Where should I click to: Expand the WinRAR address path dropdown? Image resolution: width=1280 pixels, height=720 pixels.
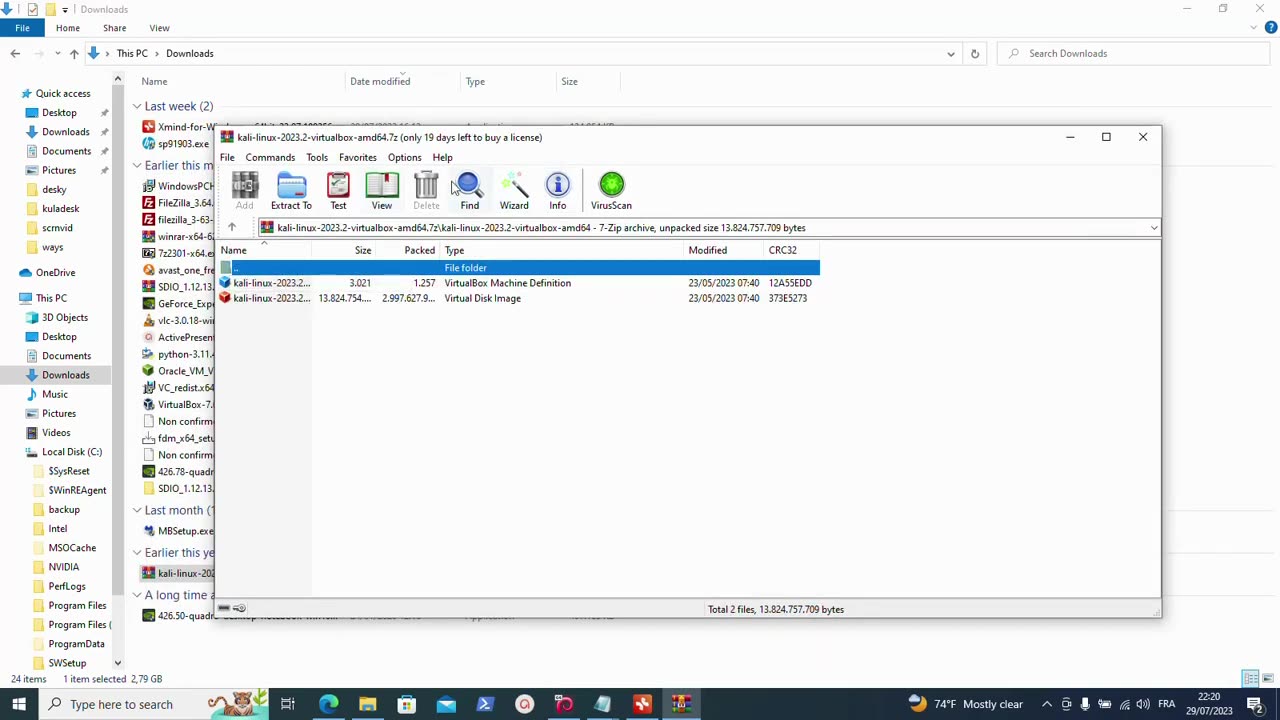coord(1153,228)
